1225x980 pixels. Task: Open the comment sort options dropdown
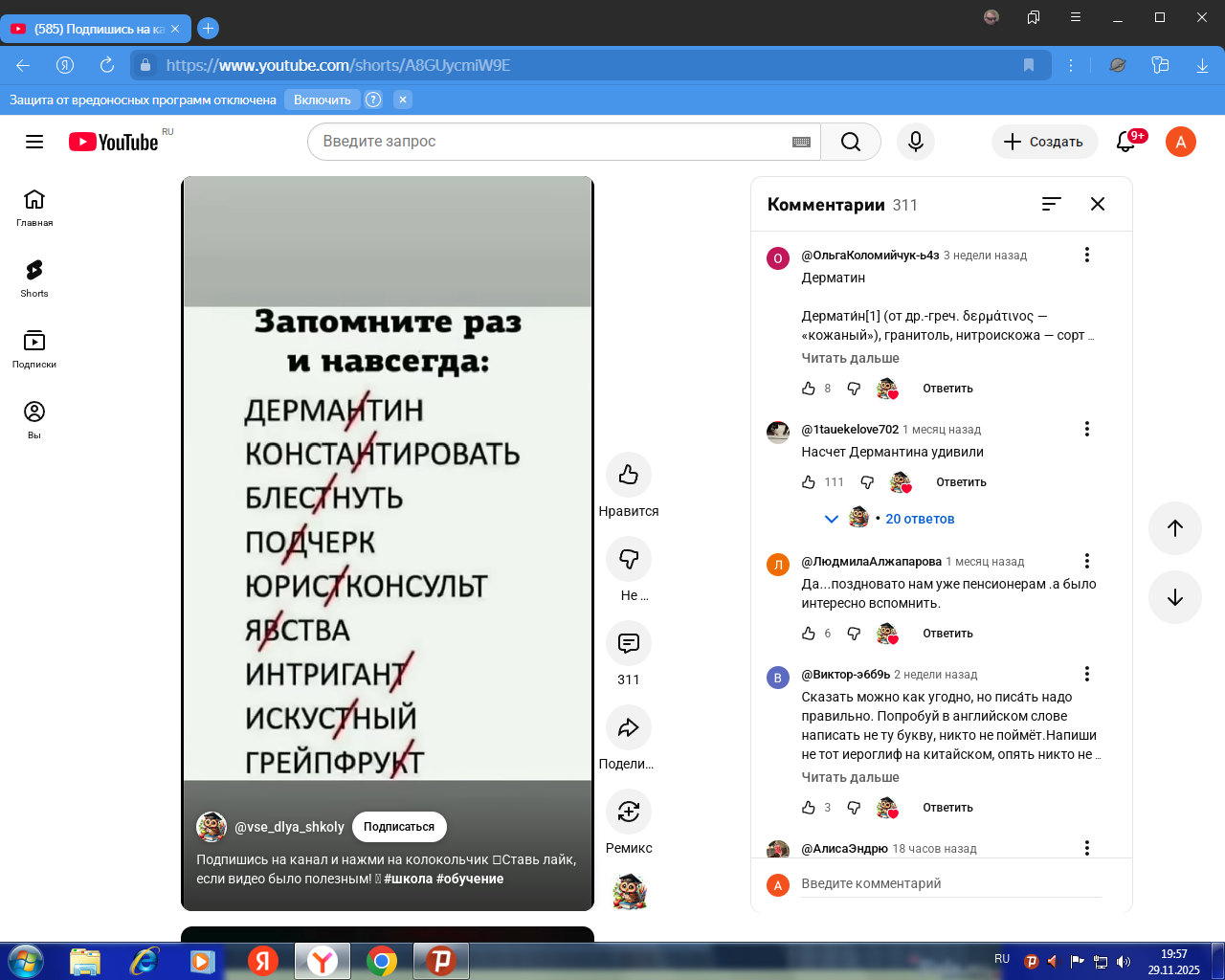click(x=1052, y=204)
